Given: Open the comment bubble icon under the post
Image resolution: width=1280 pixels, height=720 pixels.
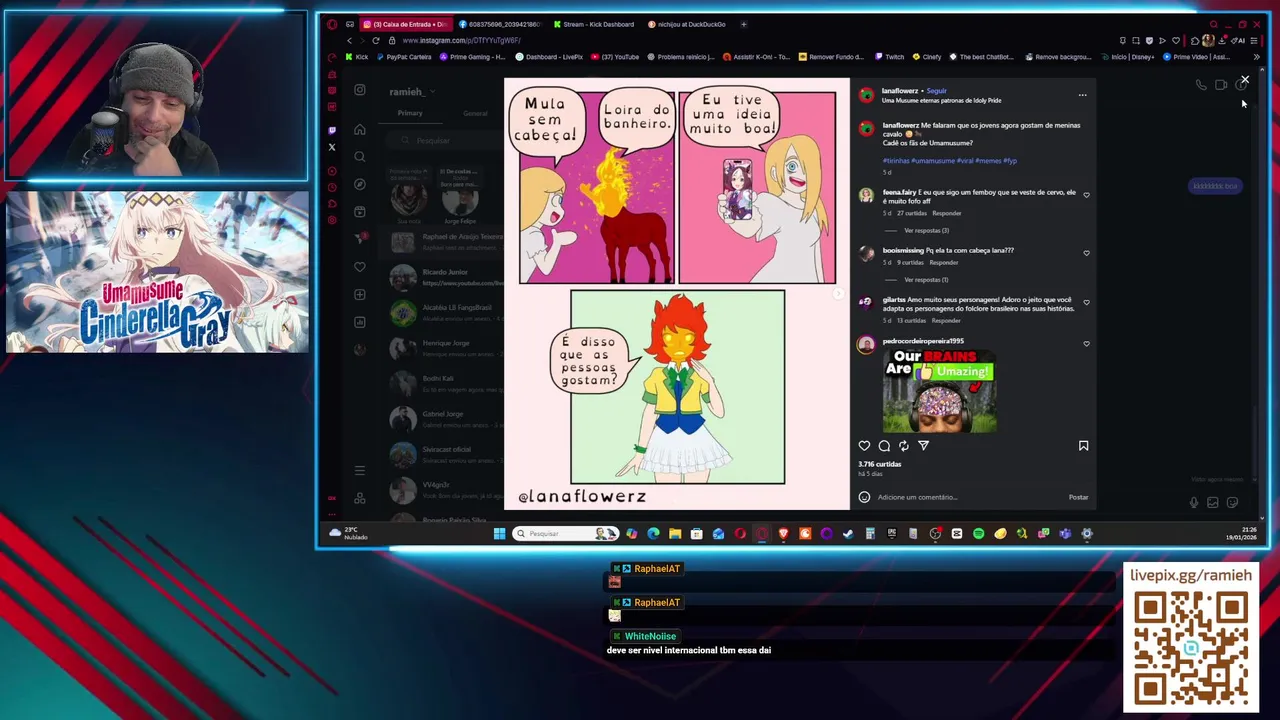Looking at the screenshot, I should (884, 446).
